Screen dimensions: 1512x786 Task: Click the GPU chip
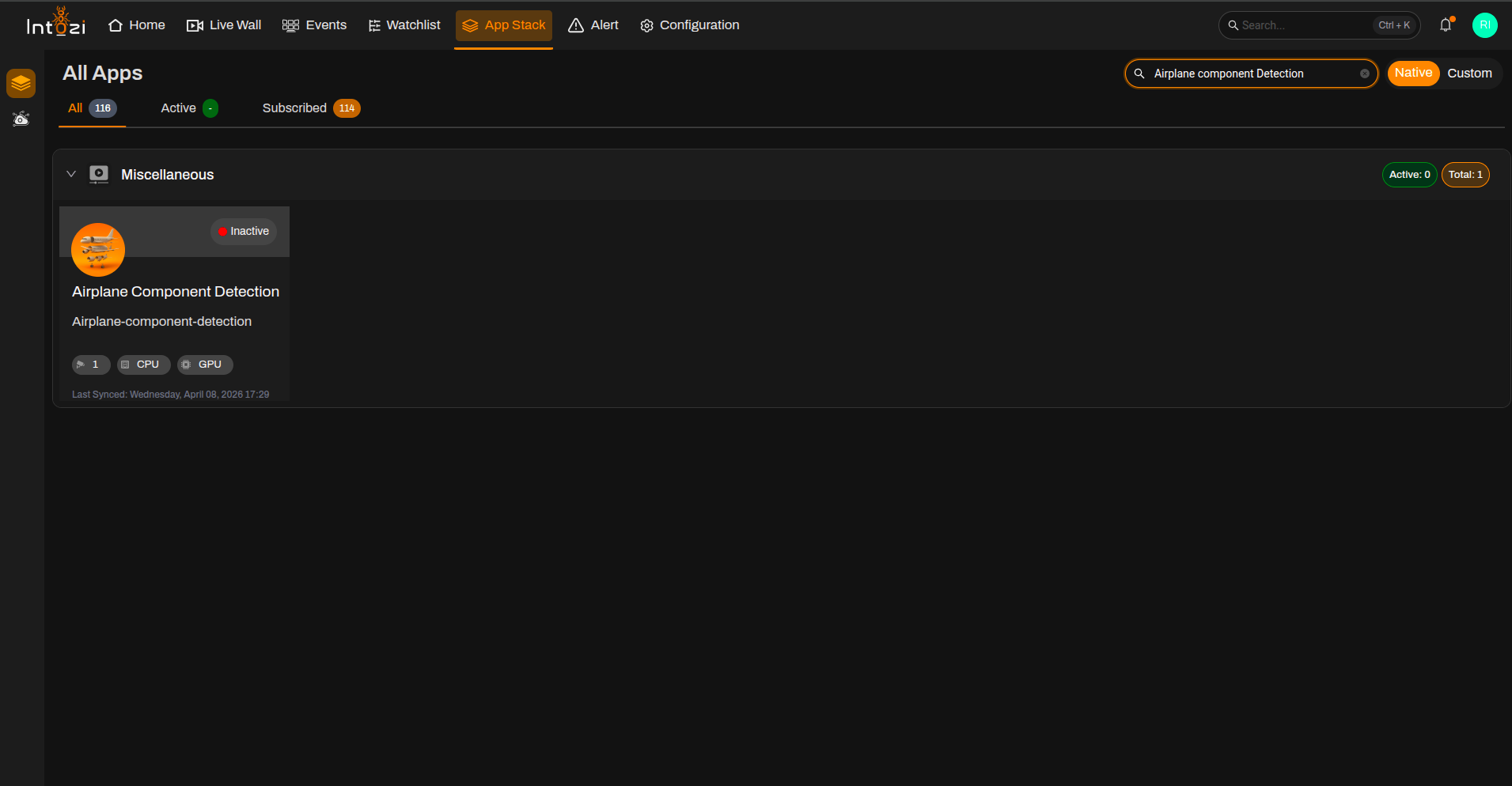point(205,365)
